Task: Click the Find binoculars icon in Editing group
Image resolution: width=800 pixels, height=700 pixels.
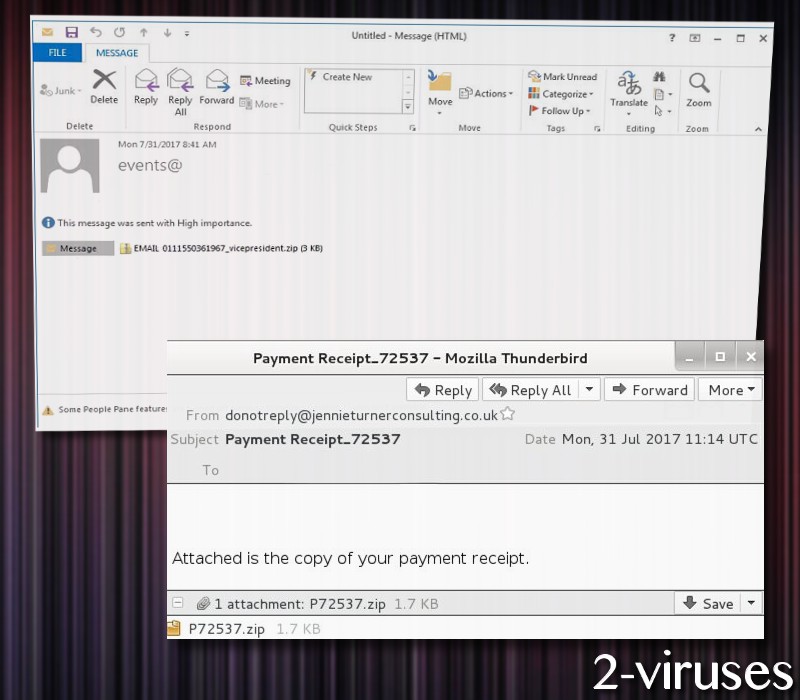Action: tap(659, 76)
